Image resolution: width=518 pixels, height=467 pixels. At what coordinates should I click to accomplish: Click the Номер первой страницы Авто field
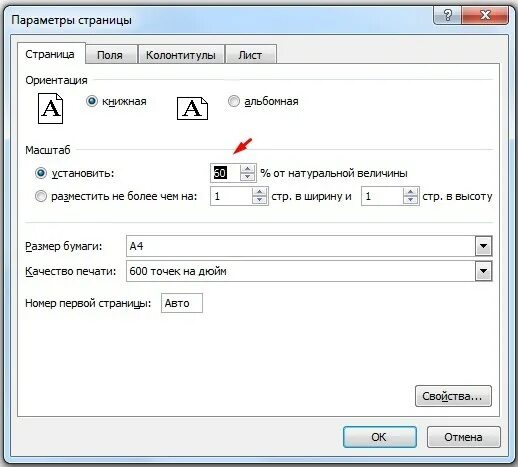point(182,303)
